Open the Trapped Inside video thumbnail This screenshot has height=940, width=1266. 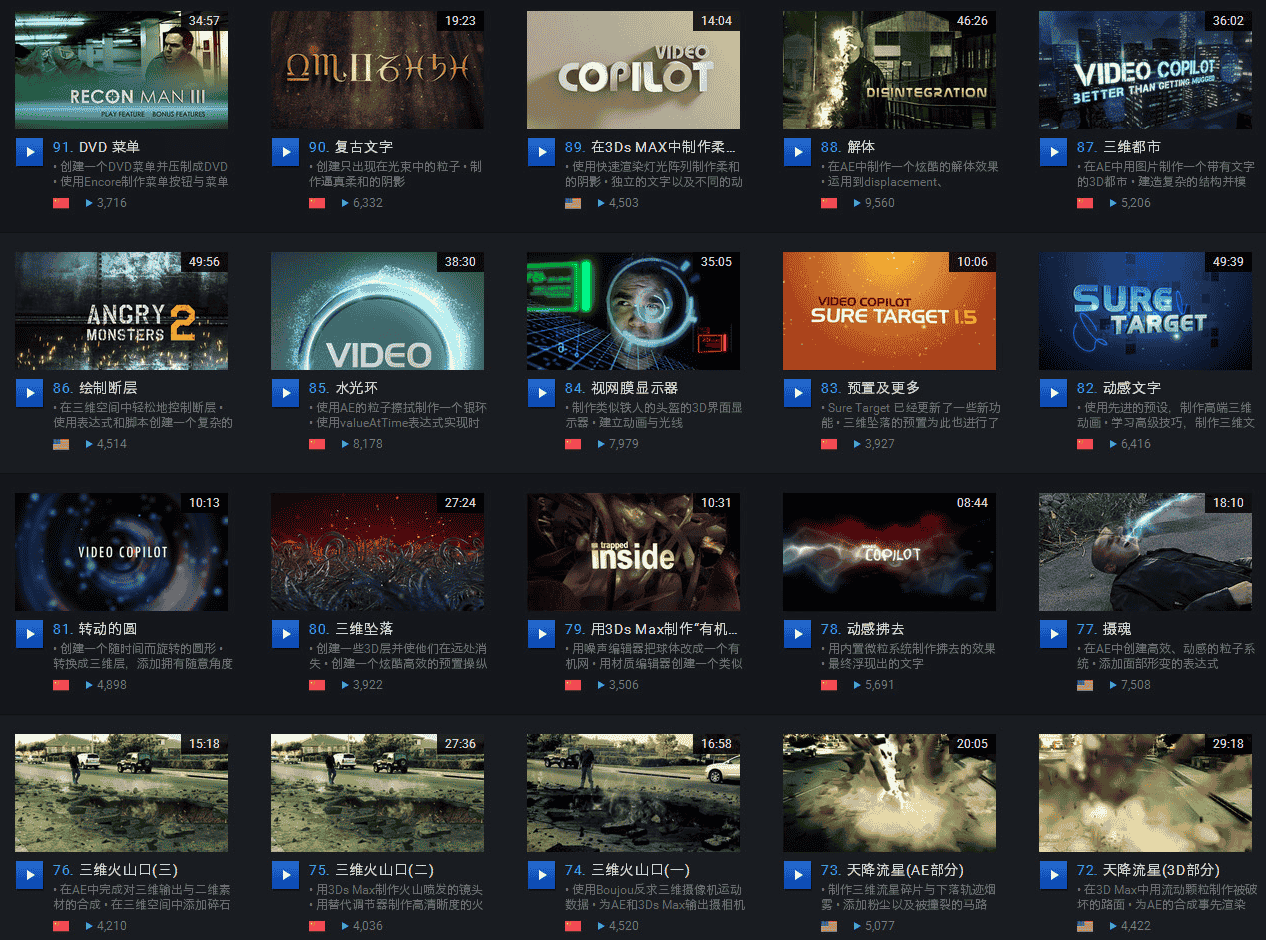[x=634, y=552]
